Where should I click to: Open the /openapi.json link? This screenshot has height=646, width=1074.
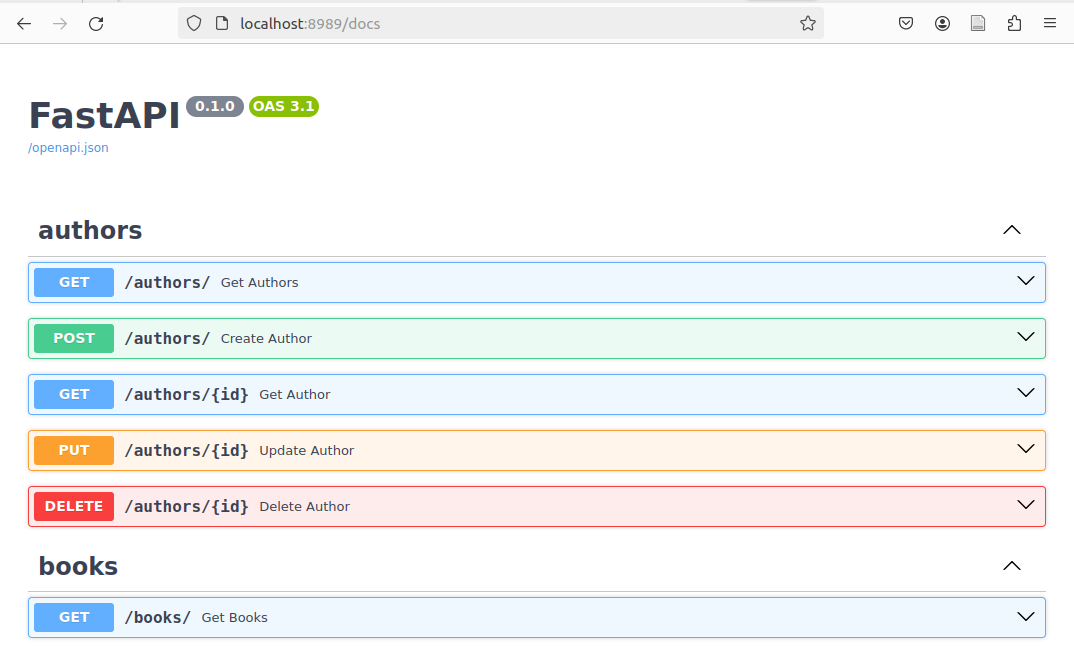(x=68, y=147)
